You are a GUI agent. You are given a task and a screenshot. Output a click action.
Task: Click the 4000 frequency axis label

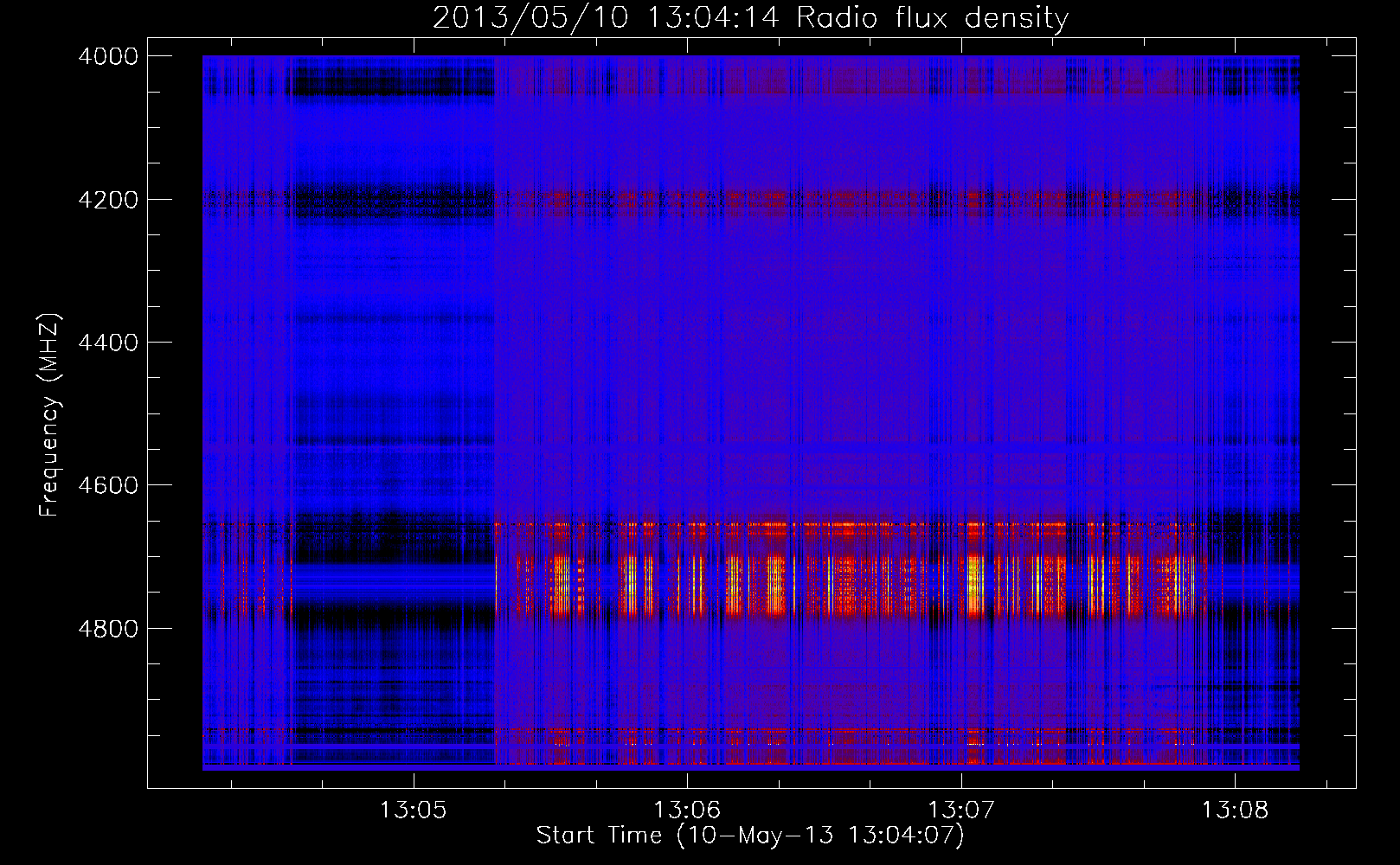(x=108, y=56)
